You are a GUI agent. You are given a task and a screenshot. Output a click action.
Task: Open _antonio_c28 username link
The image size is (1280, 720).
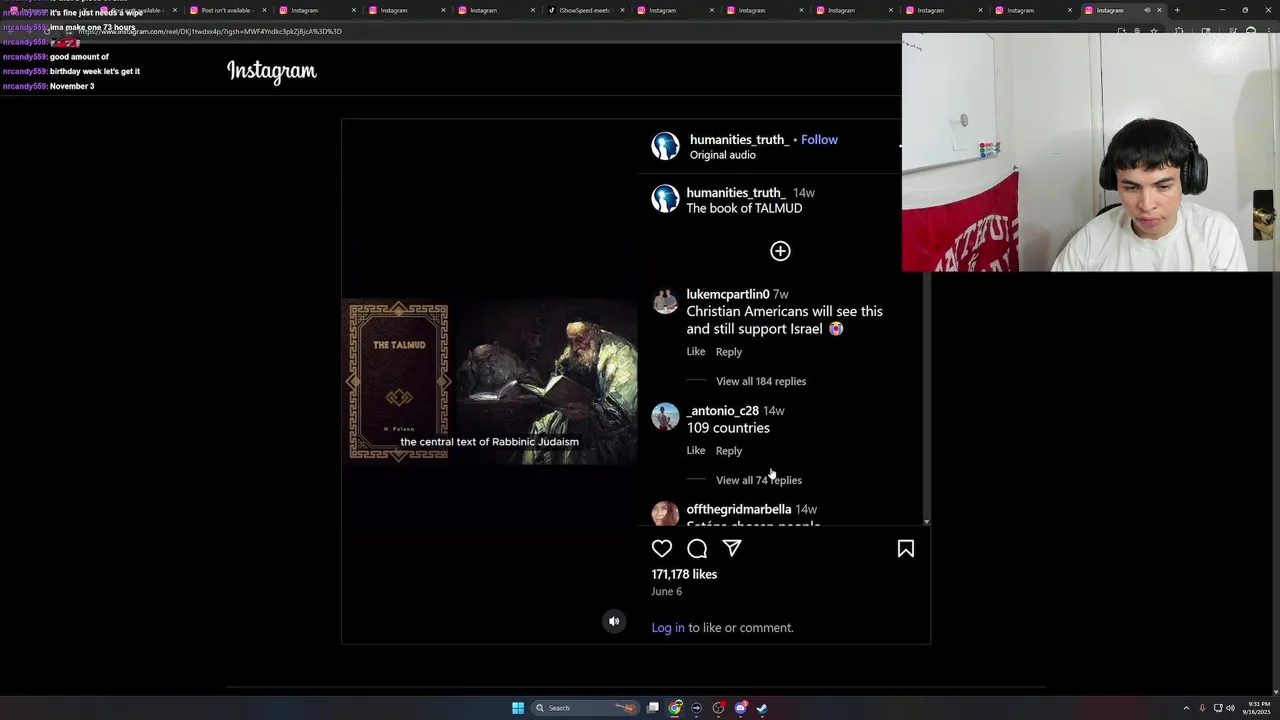pos(723,411)
